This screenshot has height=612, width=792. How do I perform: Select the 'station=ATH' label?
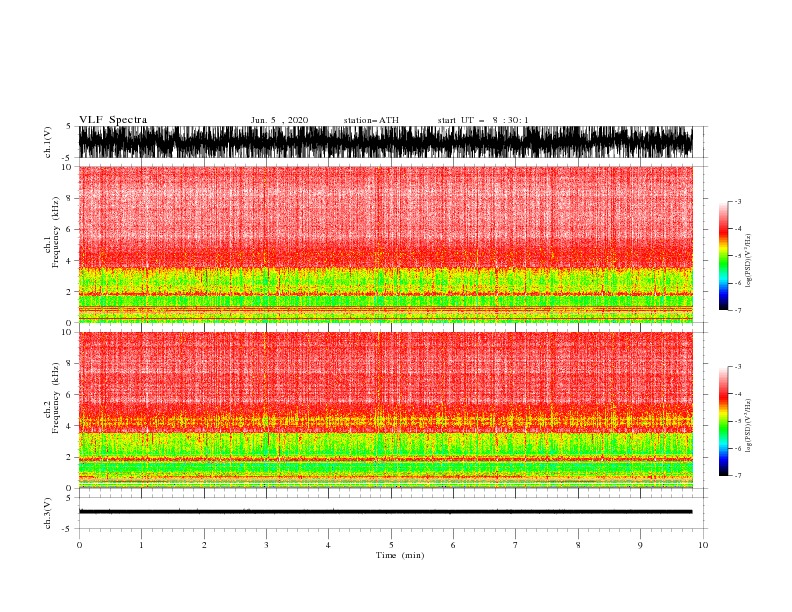tap(371, 120)
